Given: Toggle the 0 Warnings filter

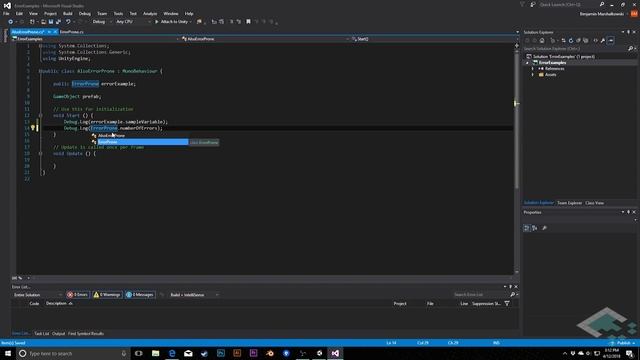Looking at the screenshot, I should coord(107,295).
